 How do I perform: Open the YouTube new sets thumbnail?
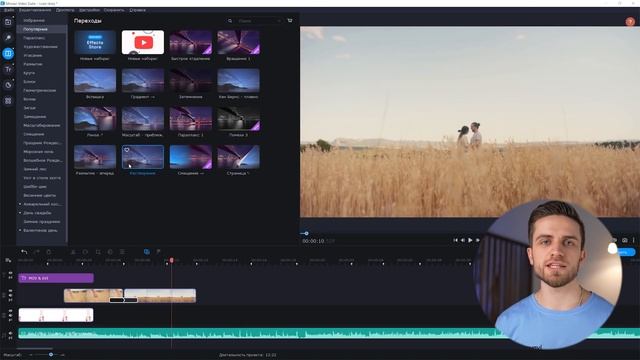pyautogui.click(x=143, y=42)
